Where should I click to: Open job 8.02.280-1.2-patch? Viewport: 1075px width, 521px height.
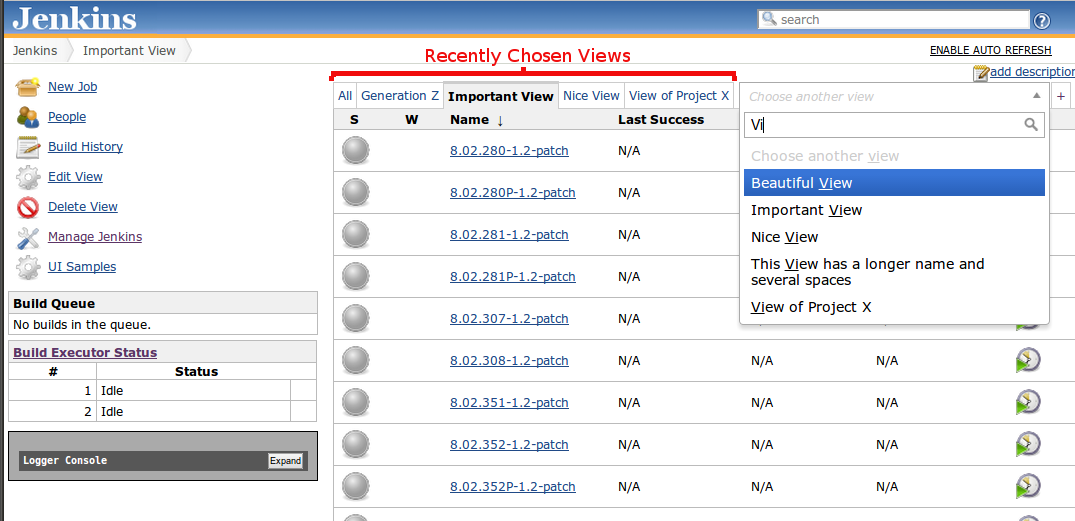(x=509, y=151)
